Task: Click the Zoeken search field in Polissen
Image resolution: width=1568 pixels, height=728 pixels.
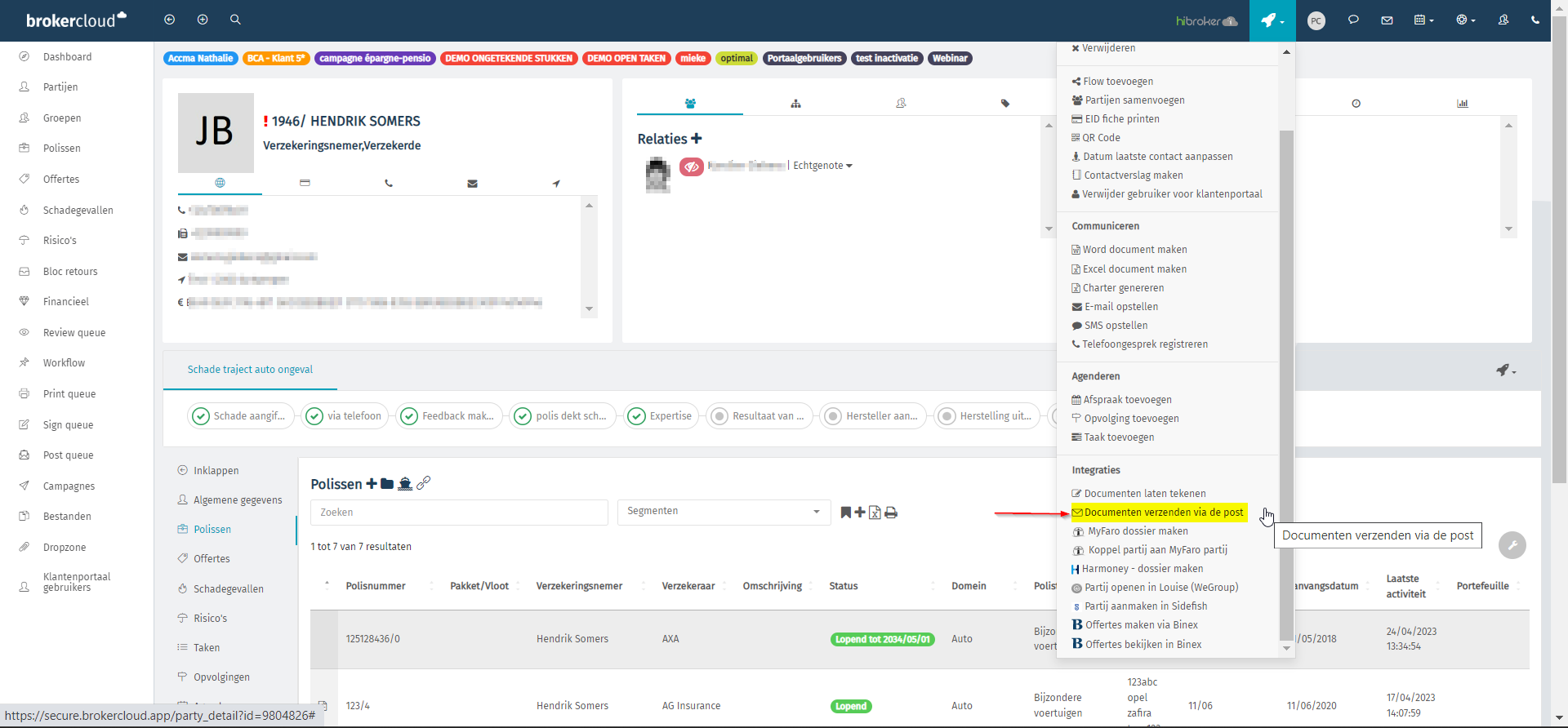Action: [x=459, y=513]
